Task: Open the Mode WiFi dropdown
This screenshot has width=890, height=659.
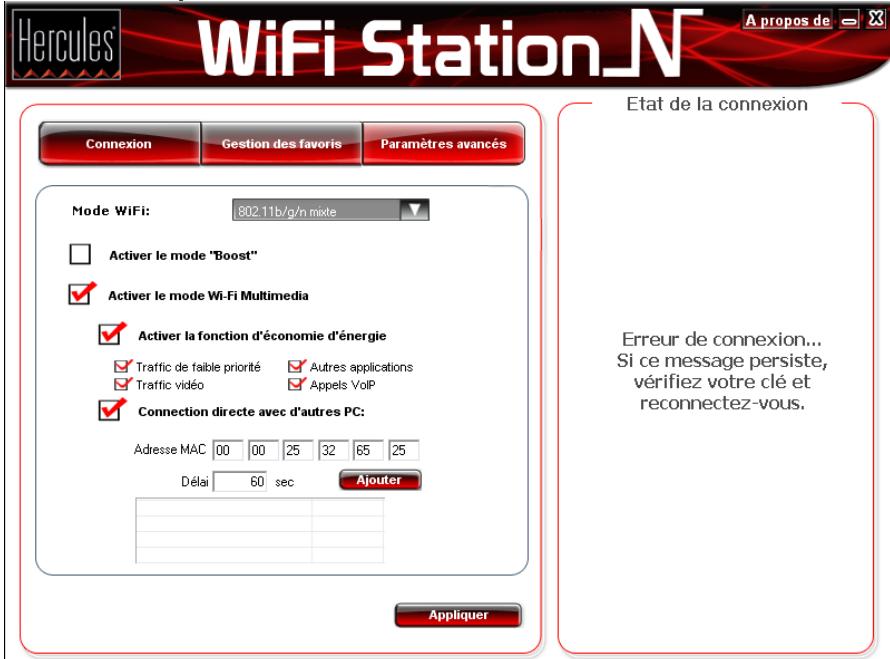Action: (330, 210)
